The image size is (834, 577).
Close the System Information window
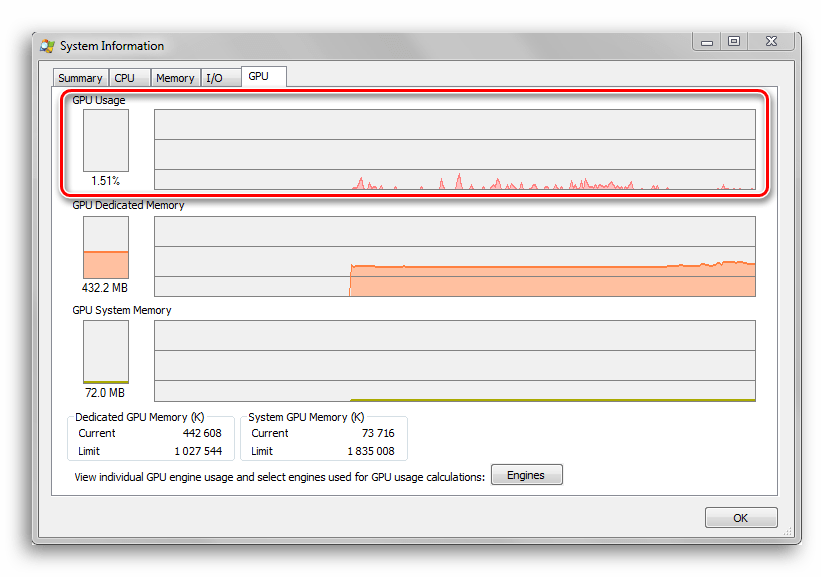(771, 41)
